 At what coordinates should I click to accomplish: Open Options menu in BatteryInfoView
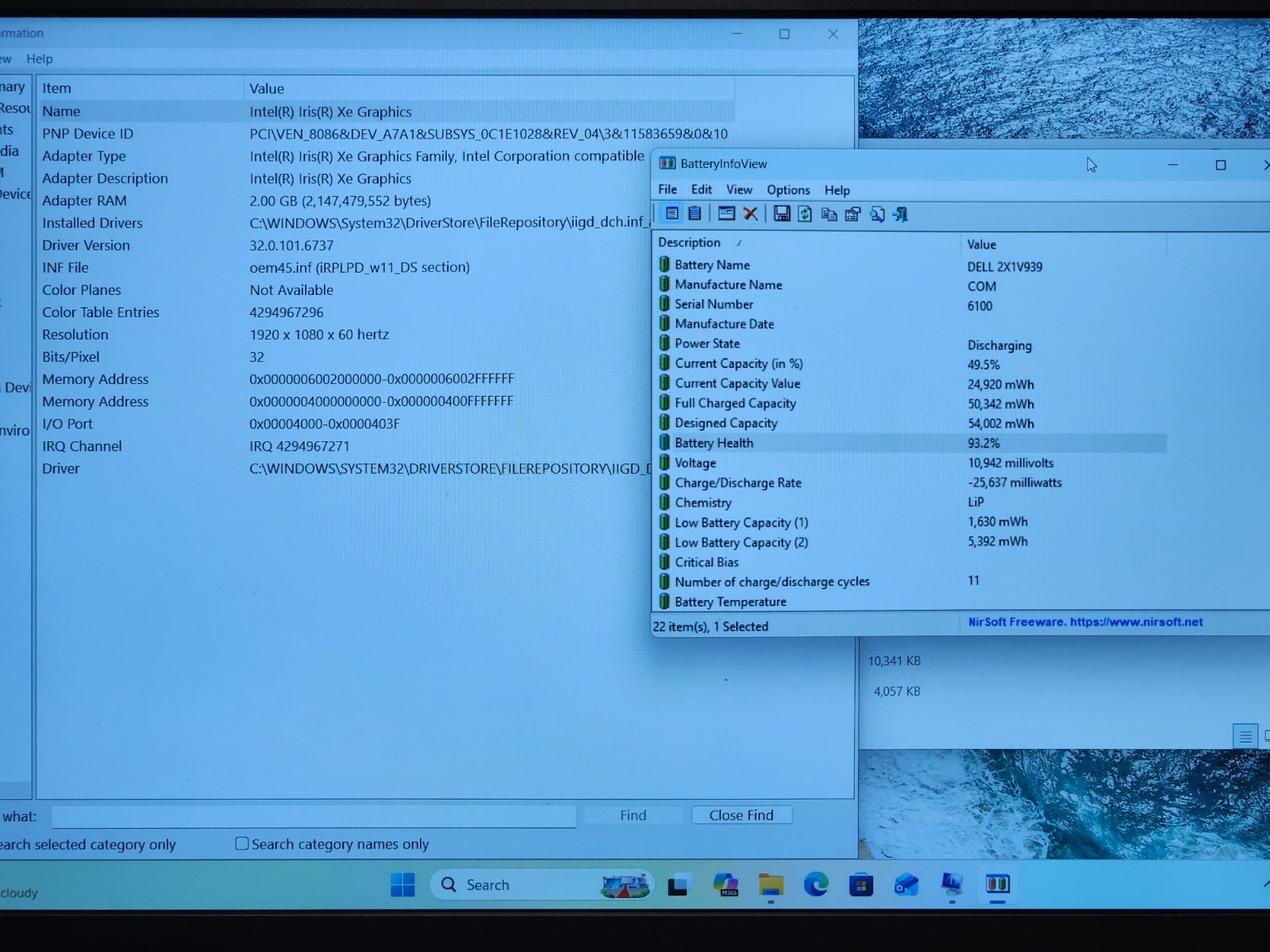coord(788,190)
